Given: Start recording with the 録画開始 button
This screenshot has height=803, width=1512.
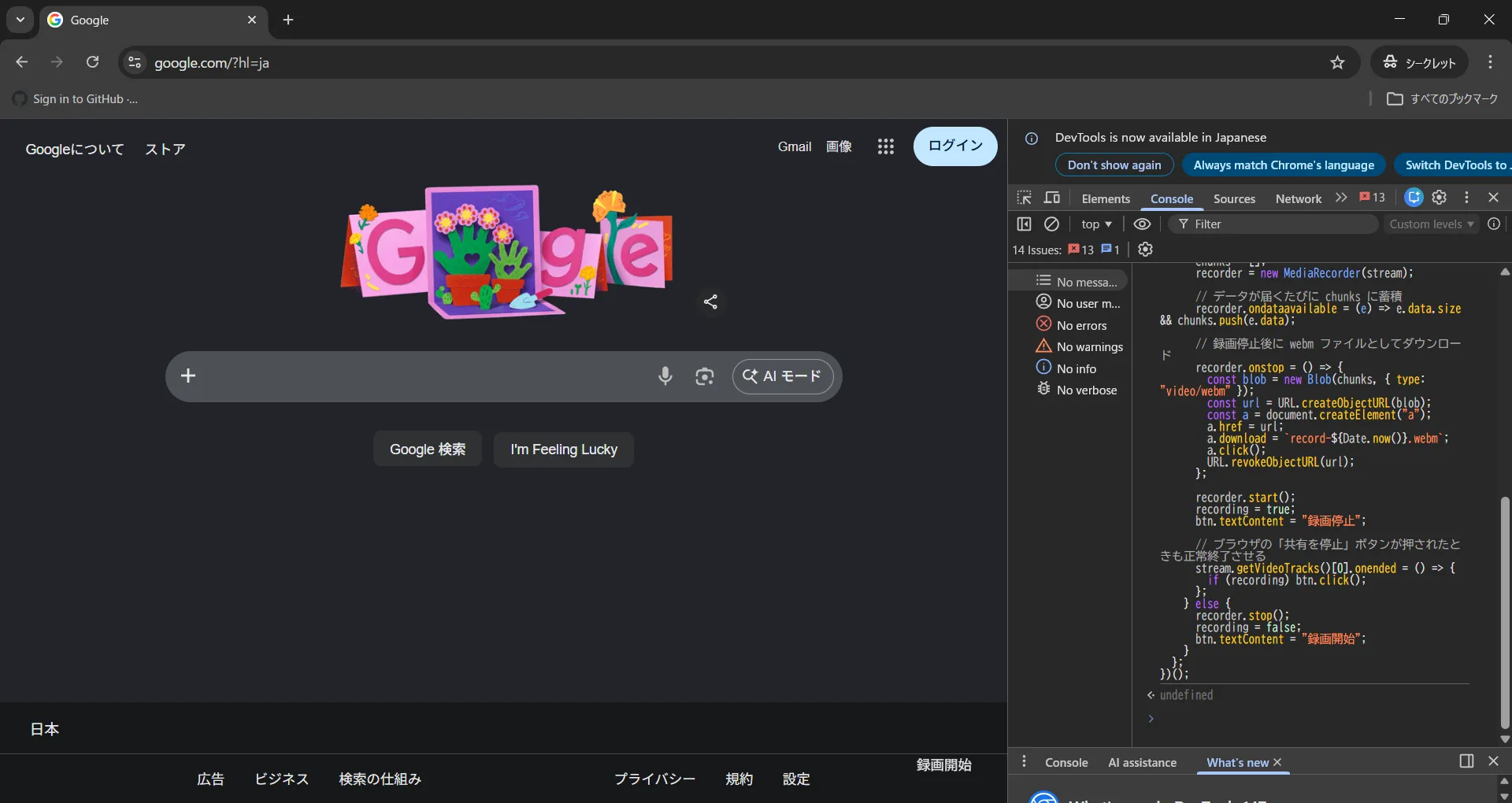Looking at the screenshot, I should (944, 765).
